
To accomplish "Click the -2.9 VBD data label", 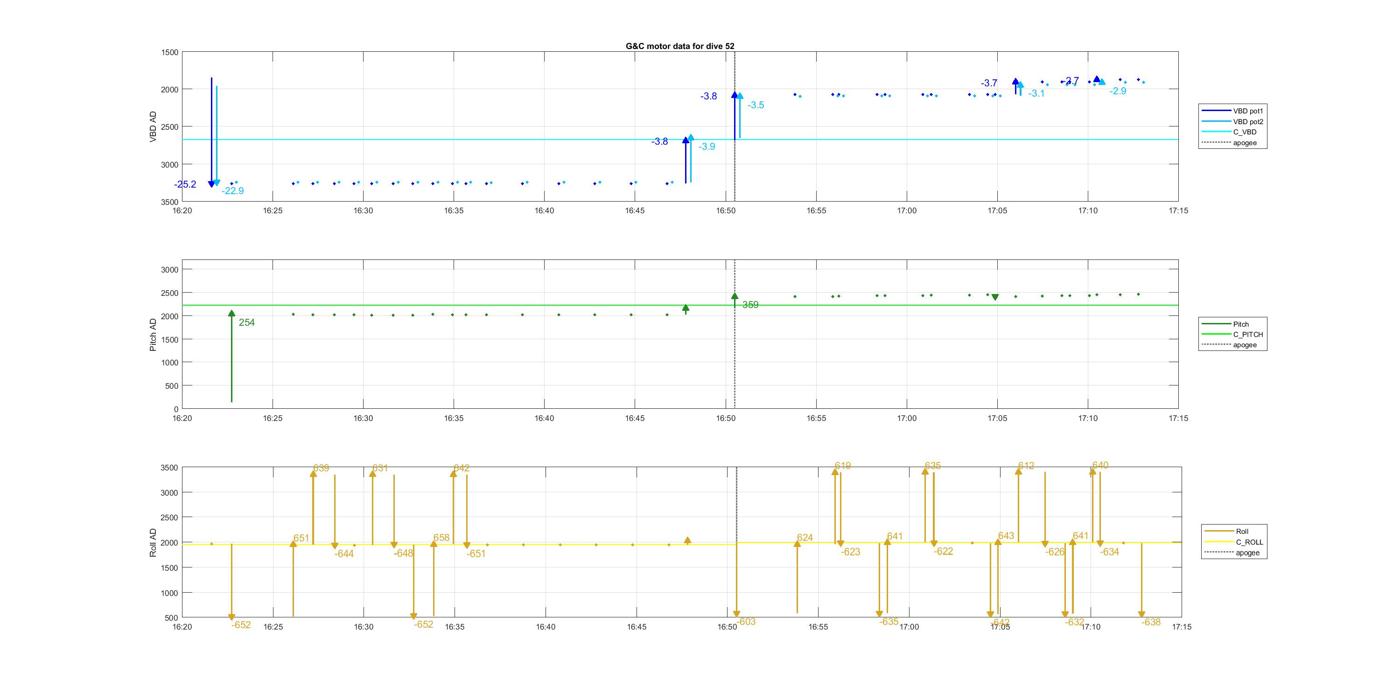I will tap(1118, 91).
